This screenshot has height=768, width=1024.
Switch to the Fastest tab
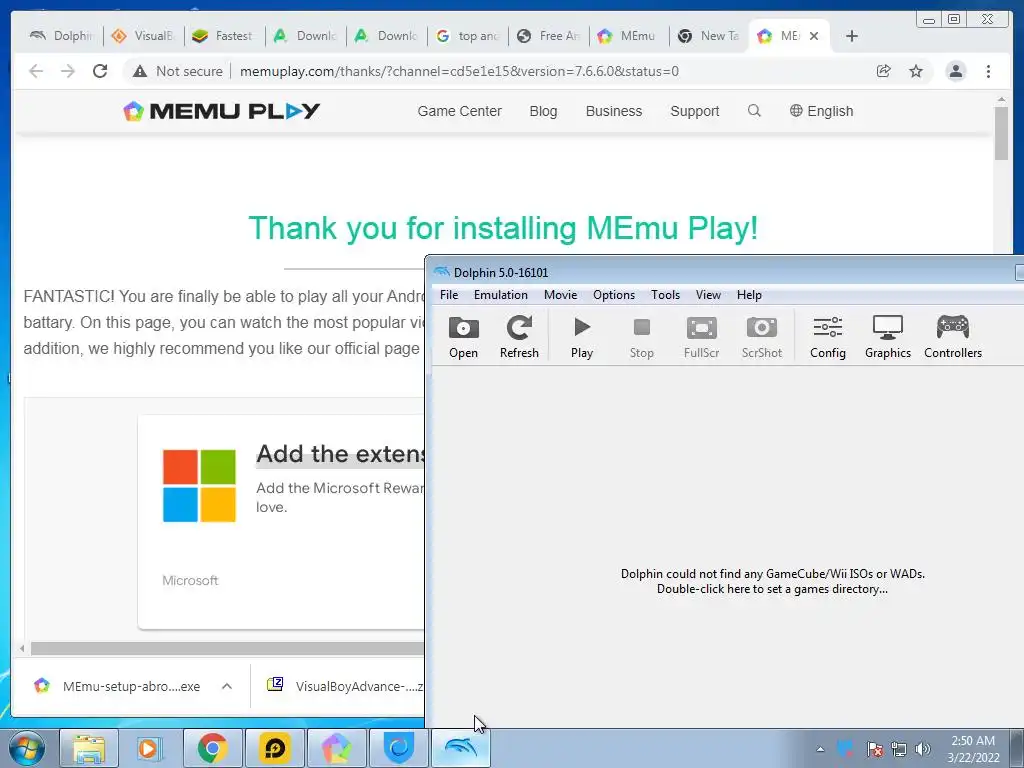[225, 36]
